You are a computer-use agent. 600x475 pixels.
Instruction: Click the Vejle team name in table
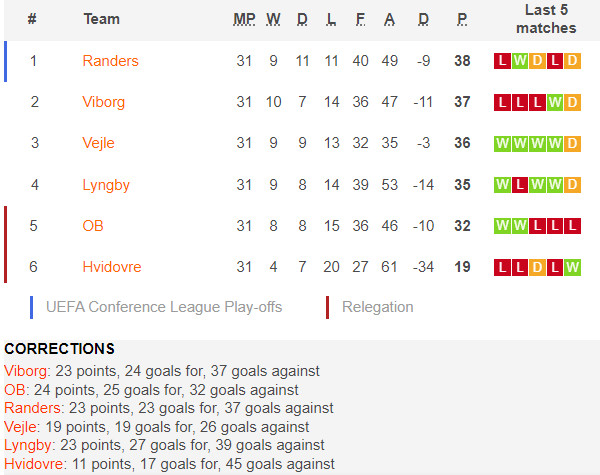98,143
